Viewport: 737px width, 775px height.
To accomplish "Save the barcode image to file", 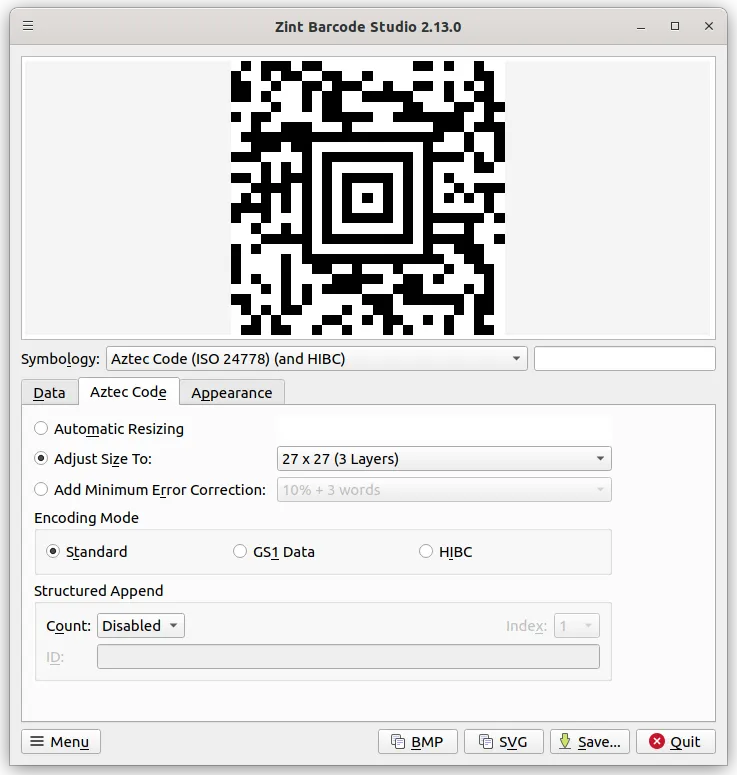I will pos(590,741).
